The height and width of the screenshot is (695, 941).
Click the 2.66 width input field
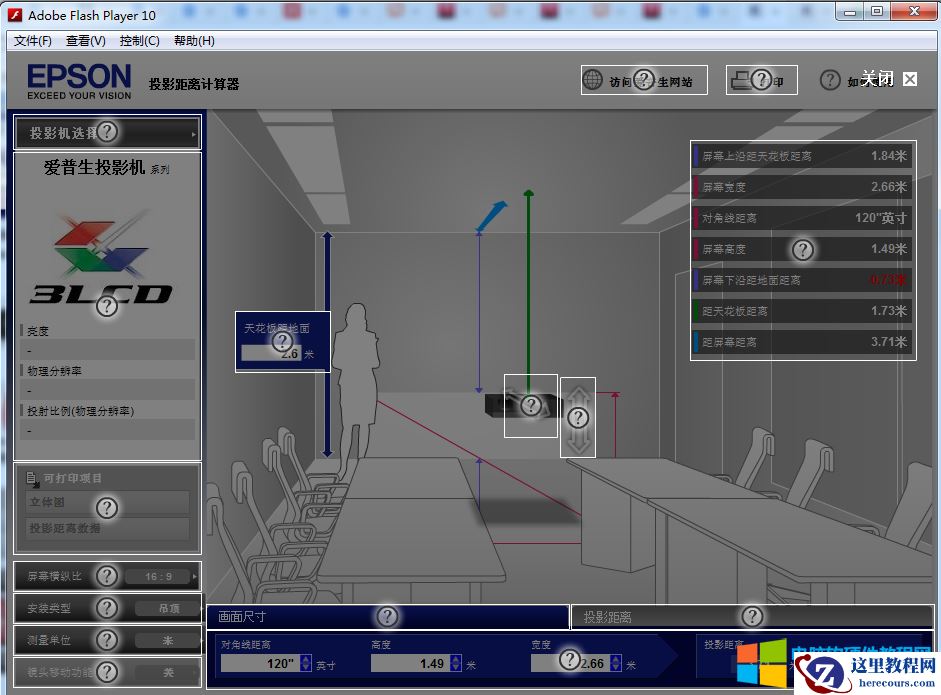coord(570,663)
